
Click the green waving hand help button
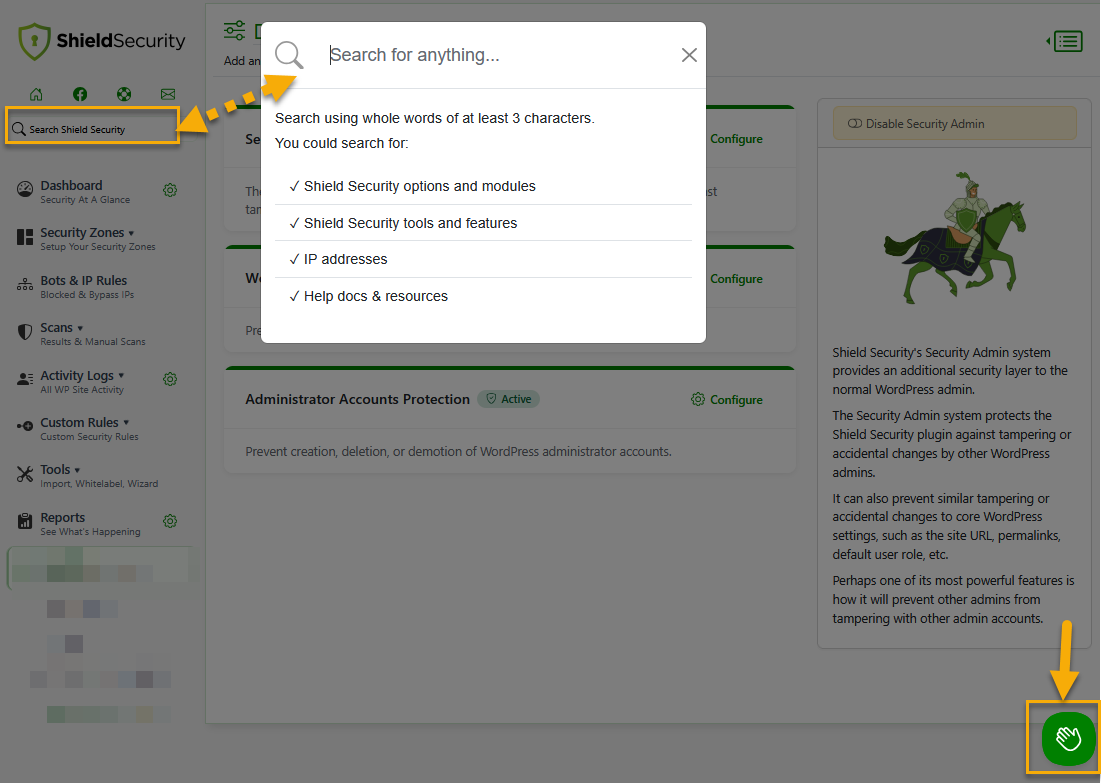(x=1069, y=739)
